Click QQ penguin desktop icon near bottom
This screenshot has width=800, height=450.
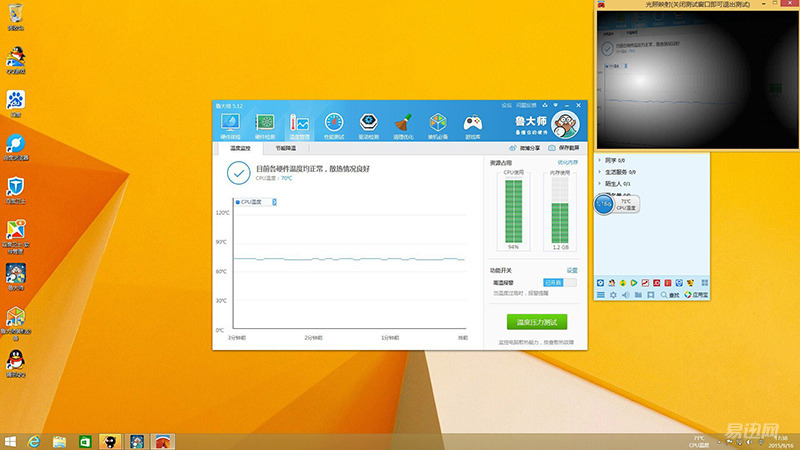tap(16, 363)
